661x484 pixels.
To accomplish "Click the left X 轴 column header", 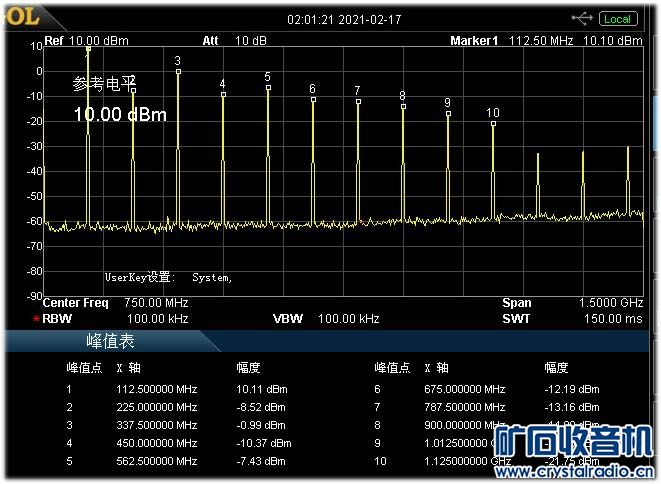I will pyautogui.click(x=129, y=368).
